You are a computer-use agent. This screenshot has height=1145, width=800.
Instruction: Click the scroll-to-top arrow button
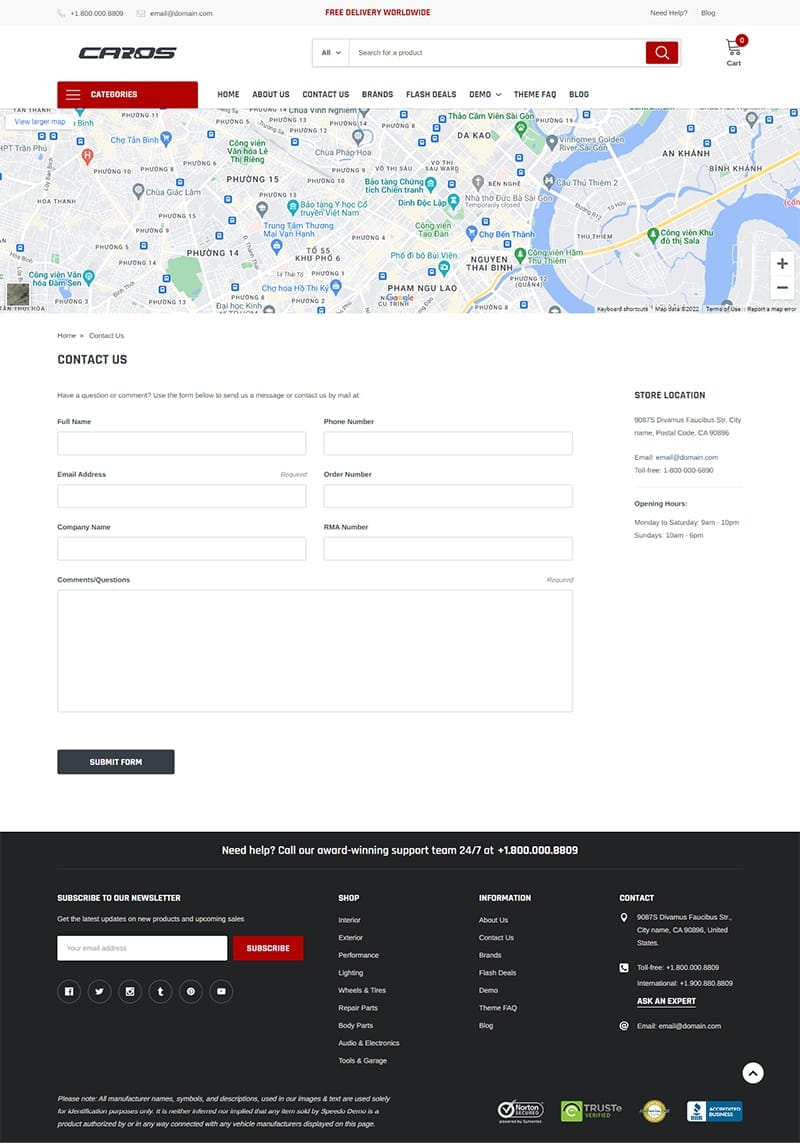tap(753, 1073)
